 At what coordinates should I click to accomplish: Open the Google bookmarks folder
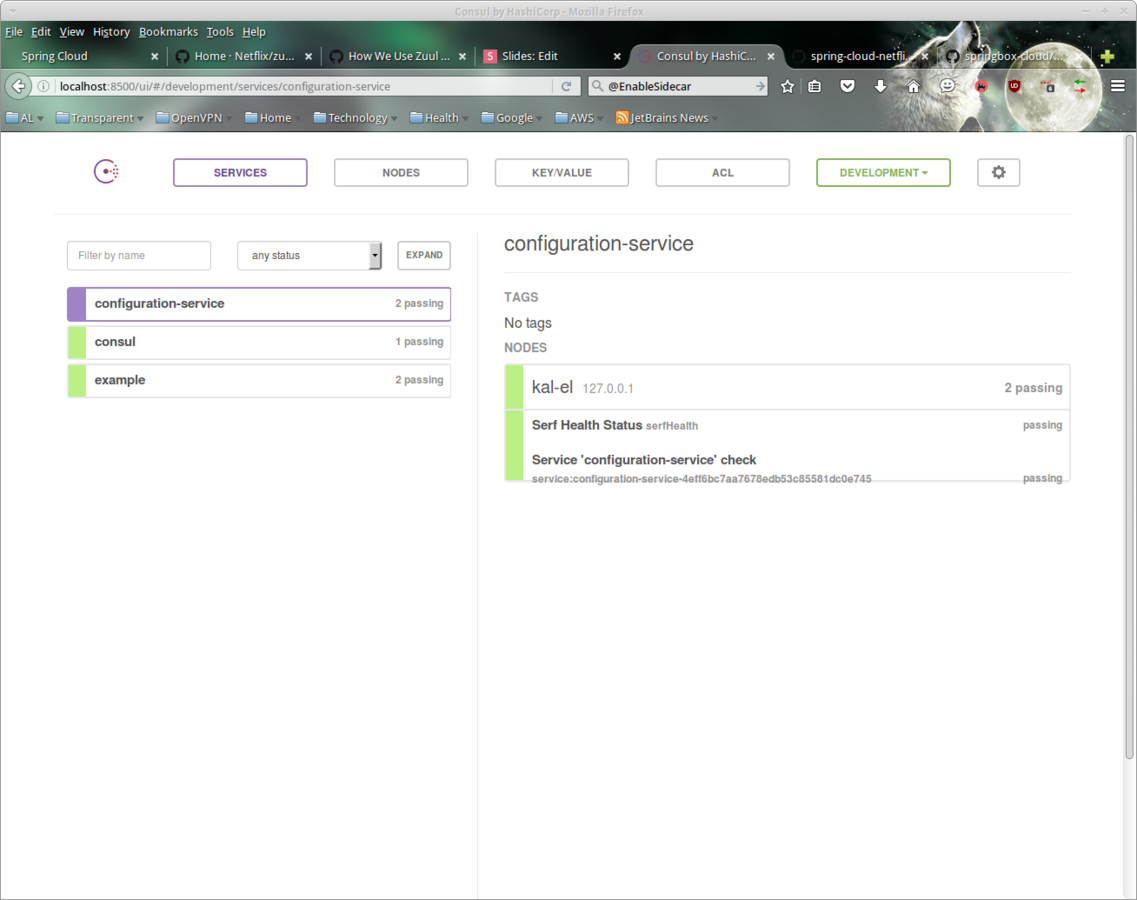click(x=512, y=117)
